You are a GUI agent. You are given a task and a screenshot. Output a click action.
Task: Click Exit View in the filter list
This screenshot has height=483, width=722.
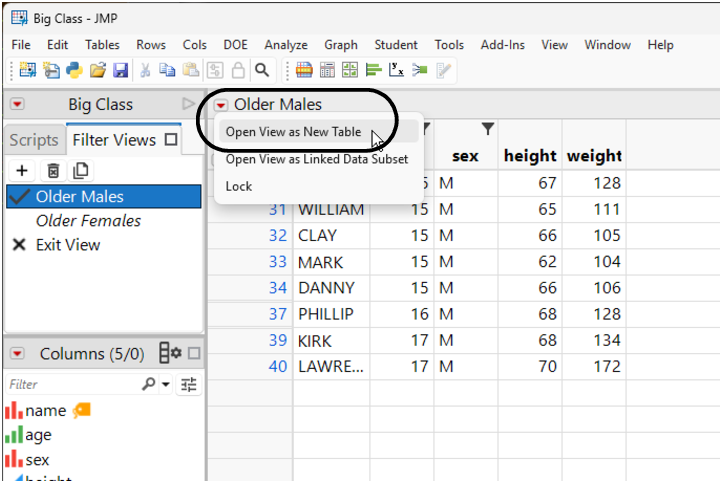tap(104, 244)
